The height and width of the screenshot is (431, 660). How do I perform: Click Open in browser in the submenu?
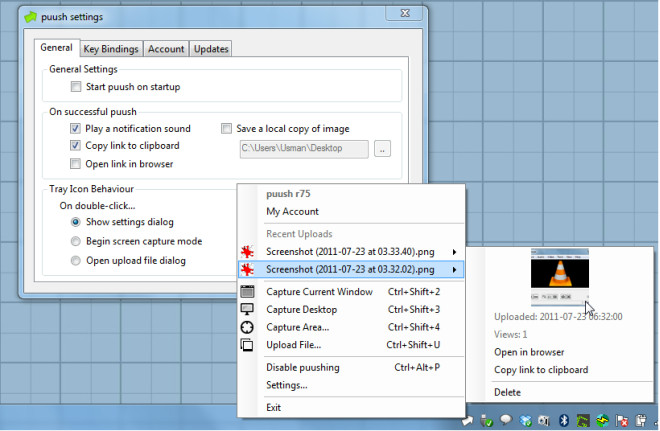coord(529,352)
